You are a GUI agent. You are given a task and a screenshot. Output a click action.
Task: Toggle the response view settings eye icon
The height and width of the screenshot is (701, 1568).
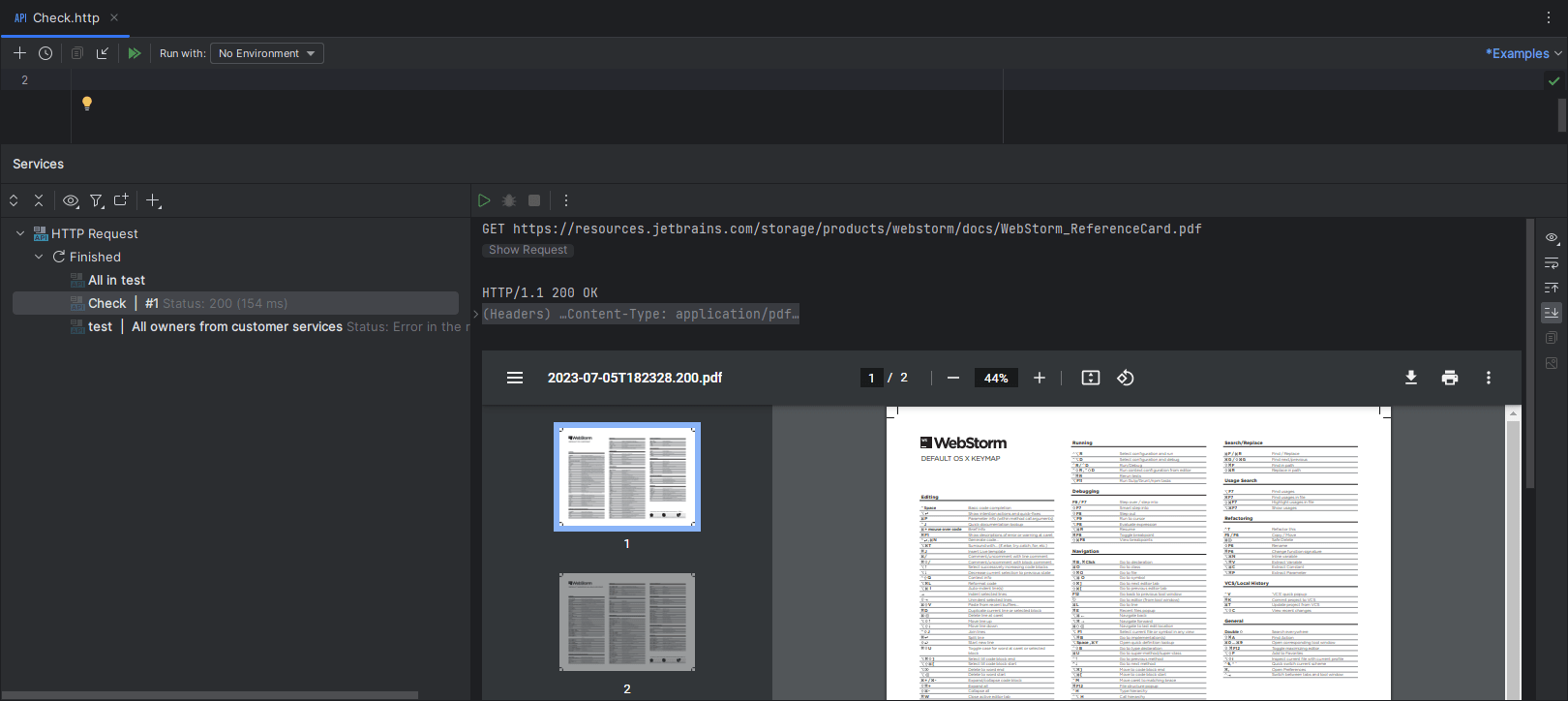coord(1552,237)
